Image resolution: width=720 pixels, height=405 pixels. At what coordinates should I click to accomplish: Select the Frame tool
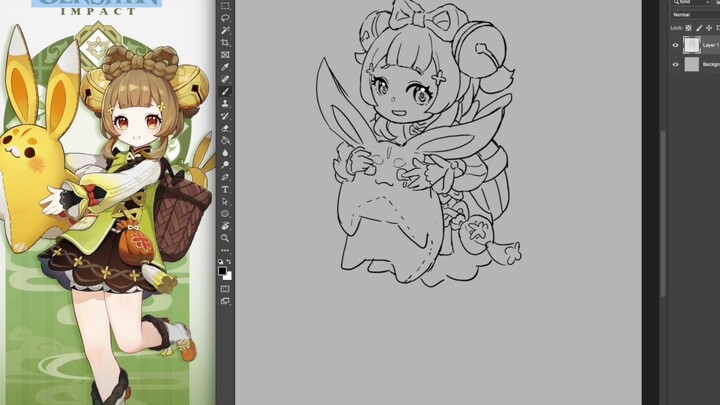225,55
